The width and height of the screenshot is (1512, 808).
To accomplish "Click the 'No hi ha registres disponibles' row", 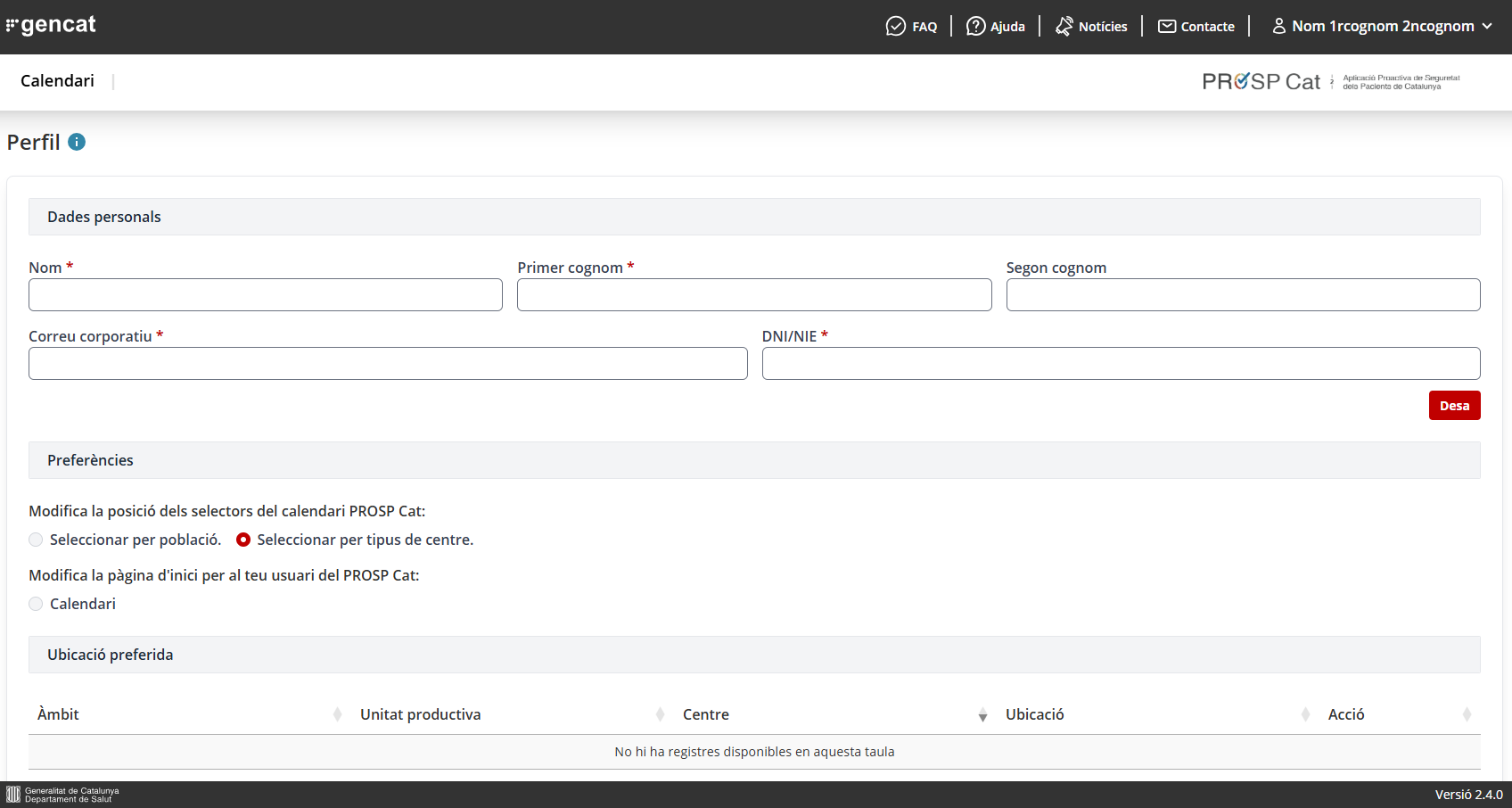I will click(754, 752).
